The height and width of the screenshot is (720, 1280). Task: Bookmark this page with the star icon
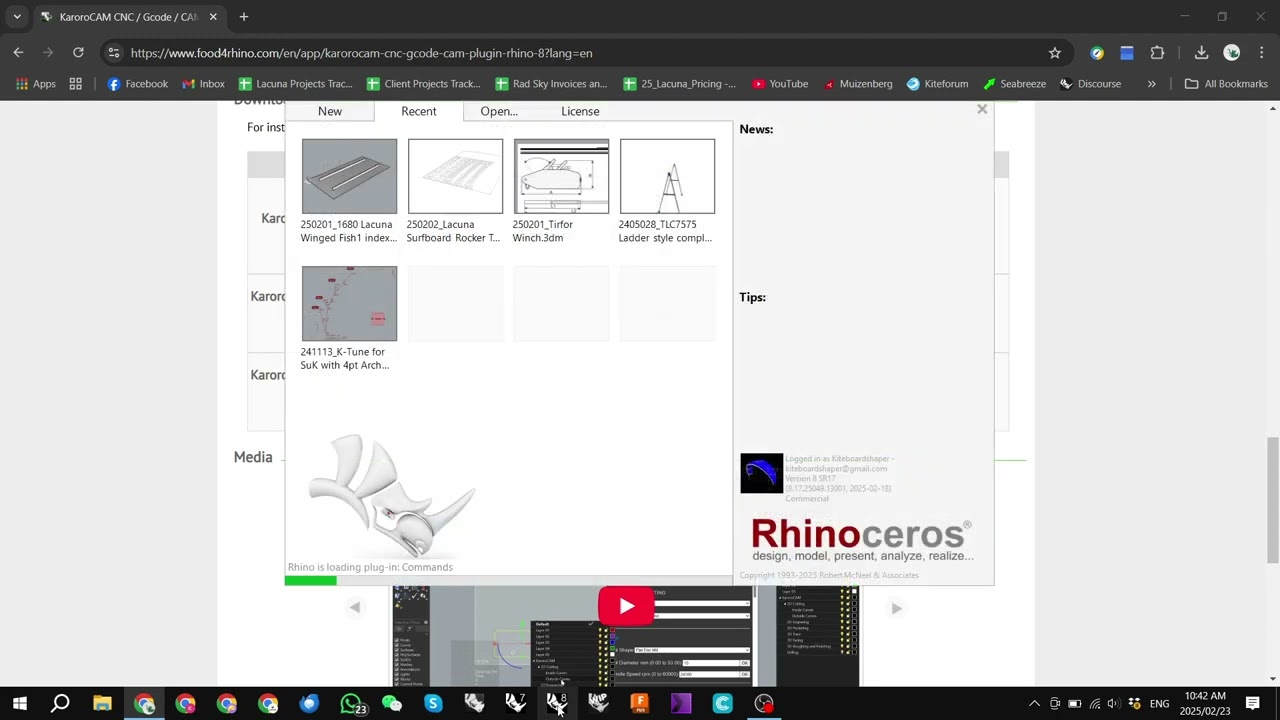[x=1054, y=53]
